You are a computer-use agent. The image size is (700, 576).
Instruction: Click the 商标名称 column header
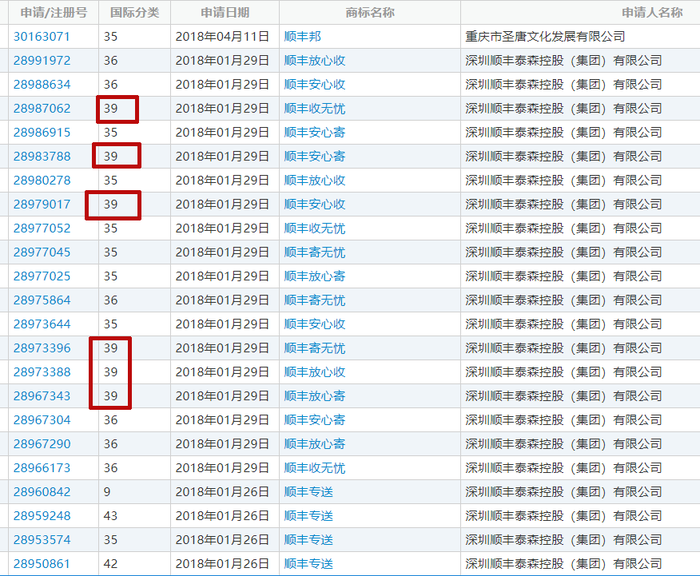(x=370, y=13)
